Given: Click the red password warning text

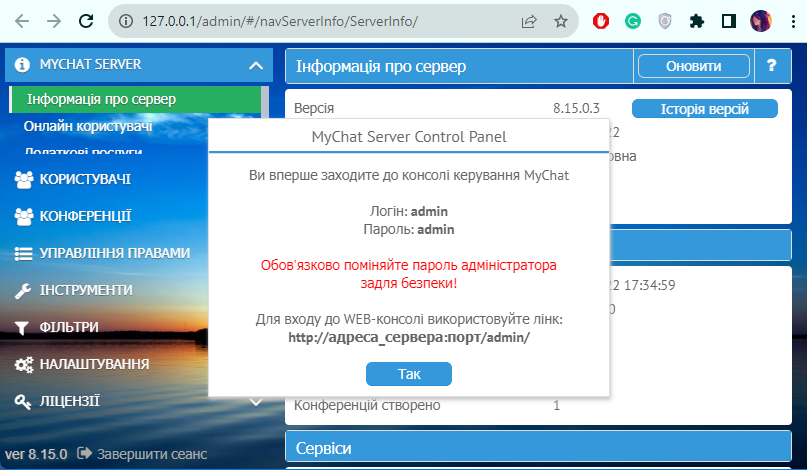Looking at the screenshot, I should (409, 274).
